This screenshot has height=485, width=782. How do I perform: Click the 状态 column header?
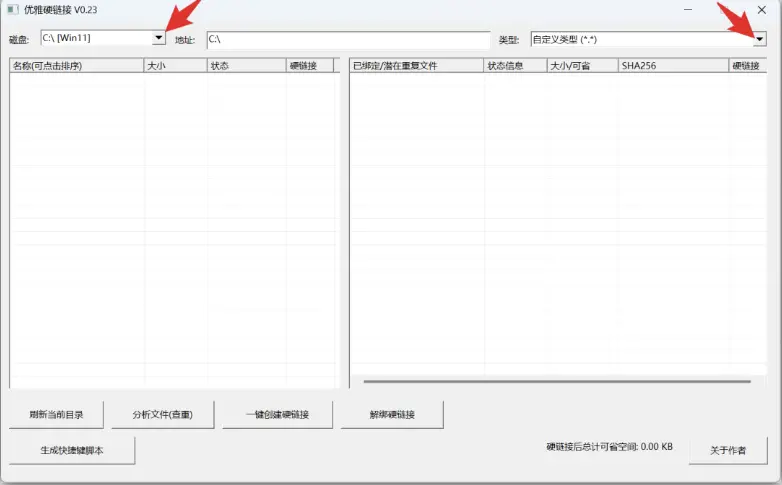coord(246,65)
